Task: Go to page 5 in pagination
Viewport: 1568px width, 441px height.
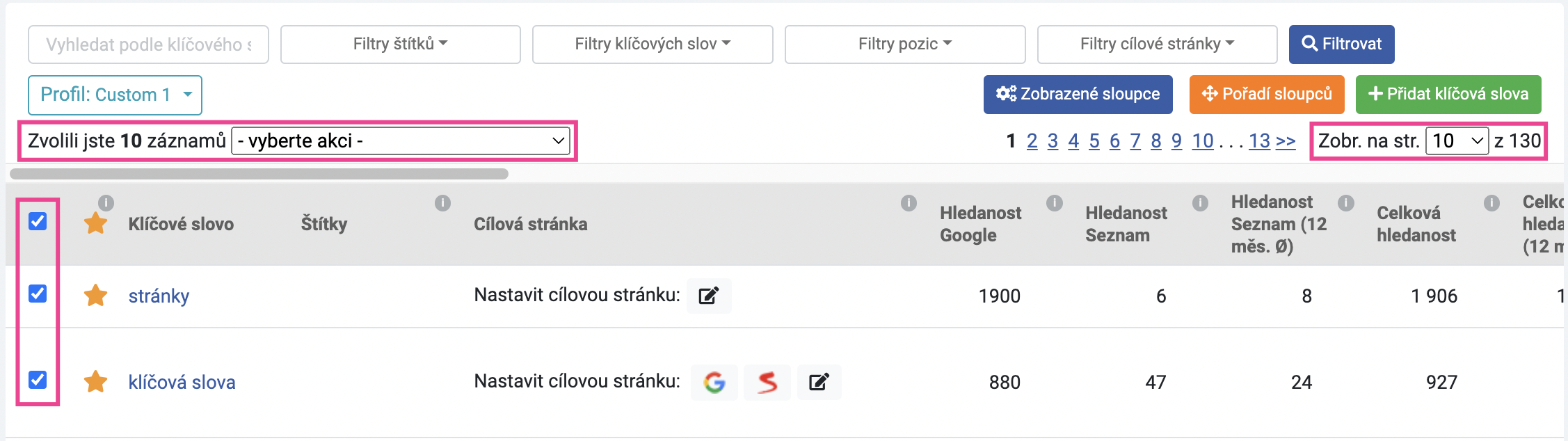Action: [x=1094, y=141]
